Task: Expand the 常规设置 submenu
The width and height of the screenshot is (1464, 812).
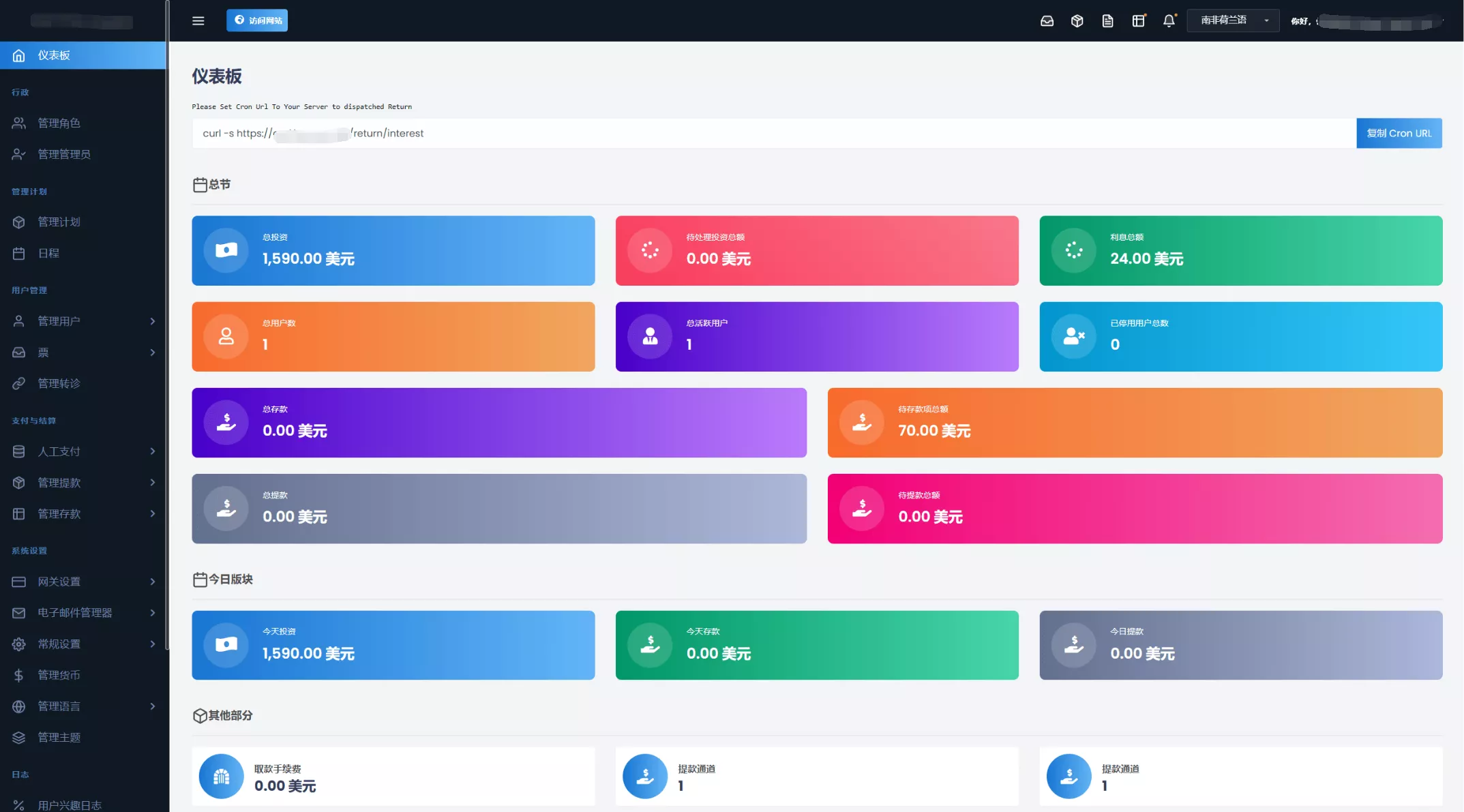Action: pyautogui.click(x=153, y=644)
